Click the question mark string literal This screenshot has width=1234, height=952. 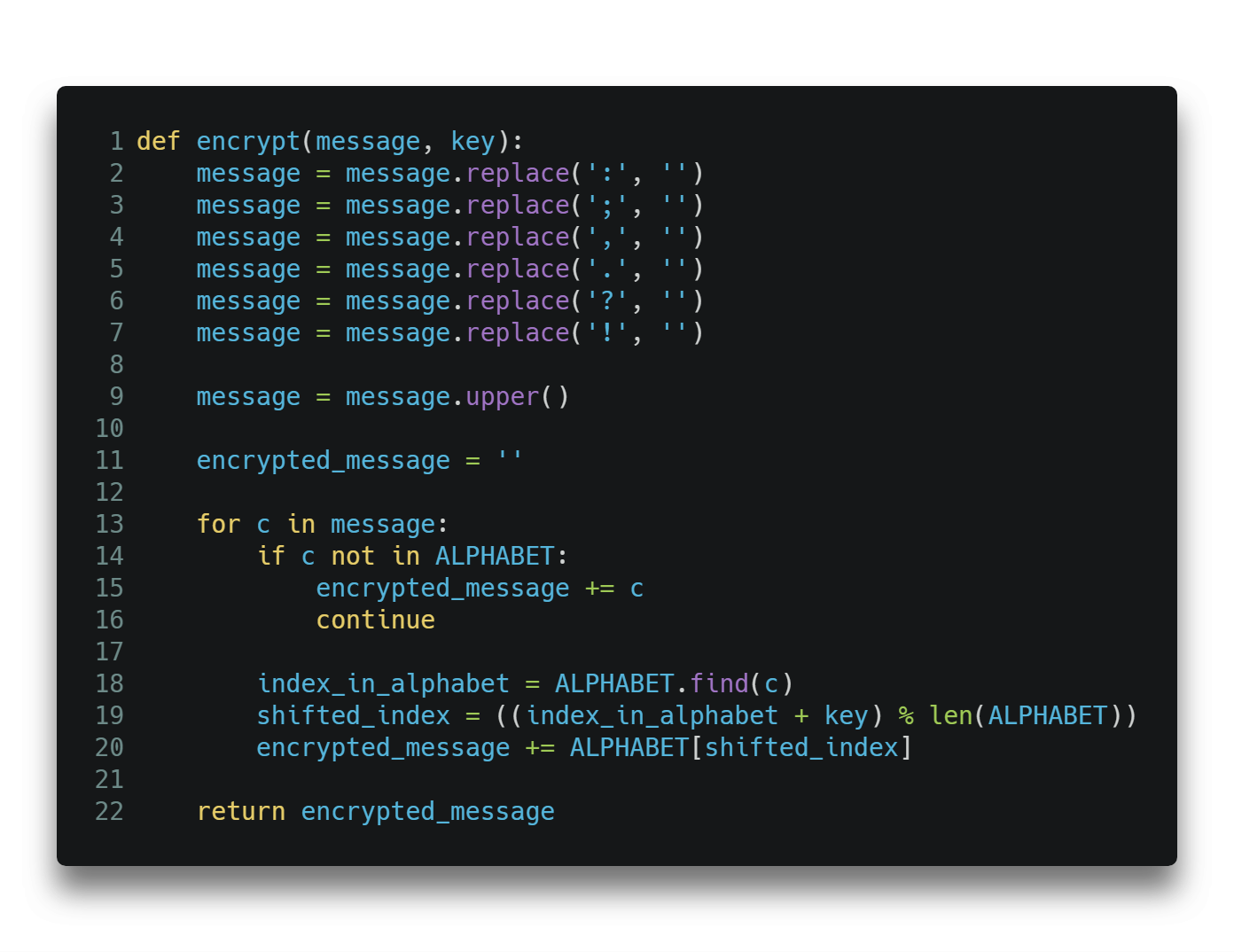click(607, 300)
